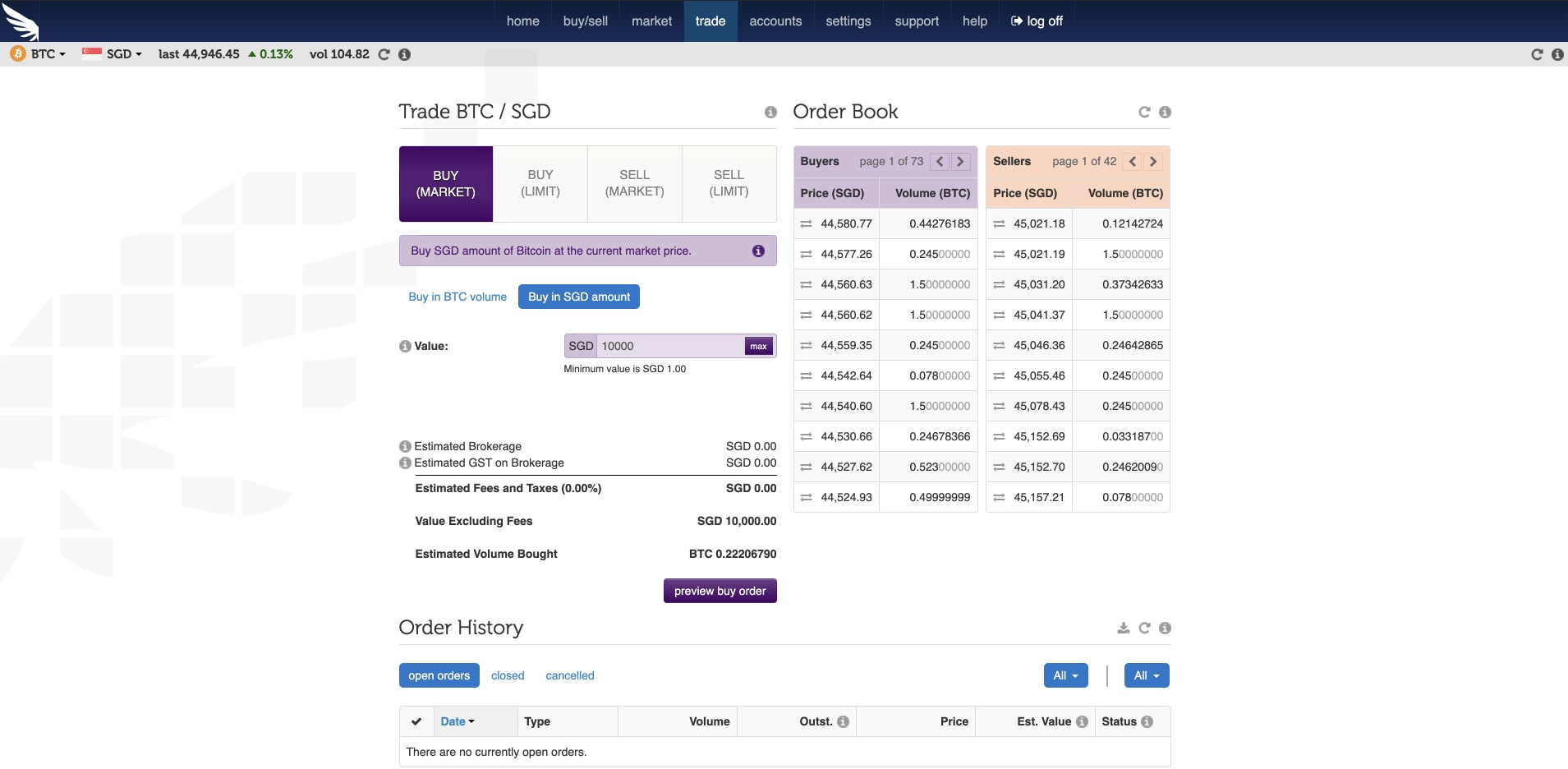Click buyer price 44,577.26
The image size is (1568, 769).
pyautogui.click(x=846, y=254)
